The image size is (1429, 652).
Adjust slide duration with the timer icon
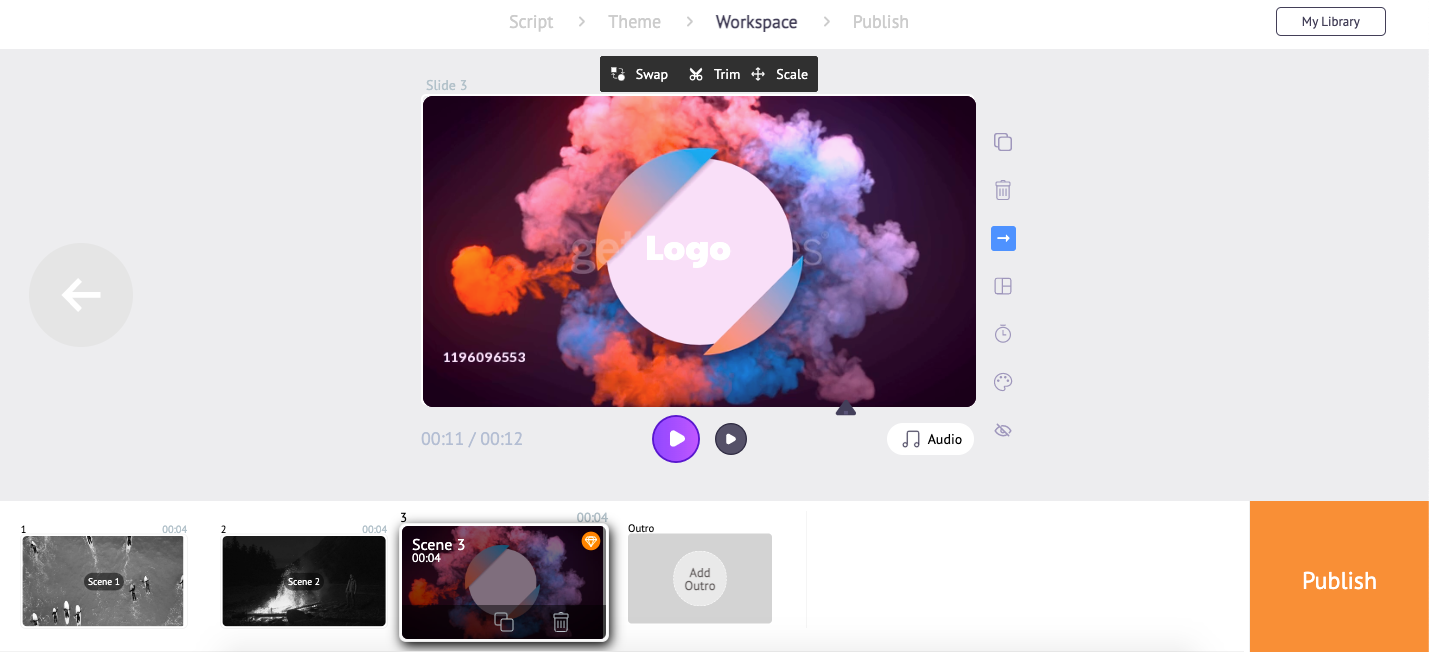pos(1003,333)
